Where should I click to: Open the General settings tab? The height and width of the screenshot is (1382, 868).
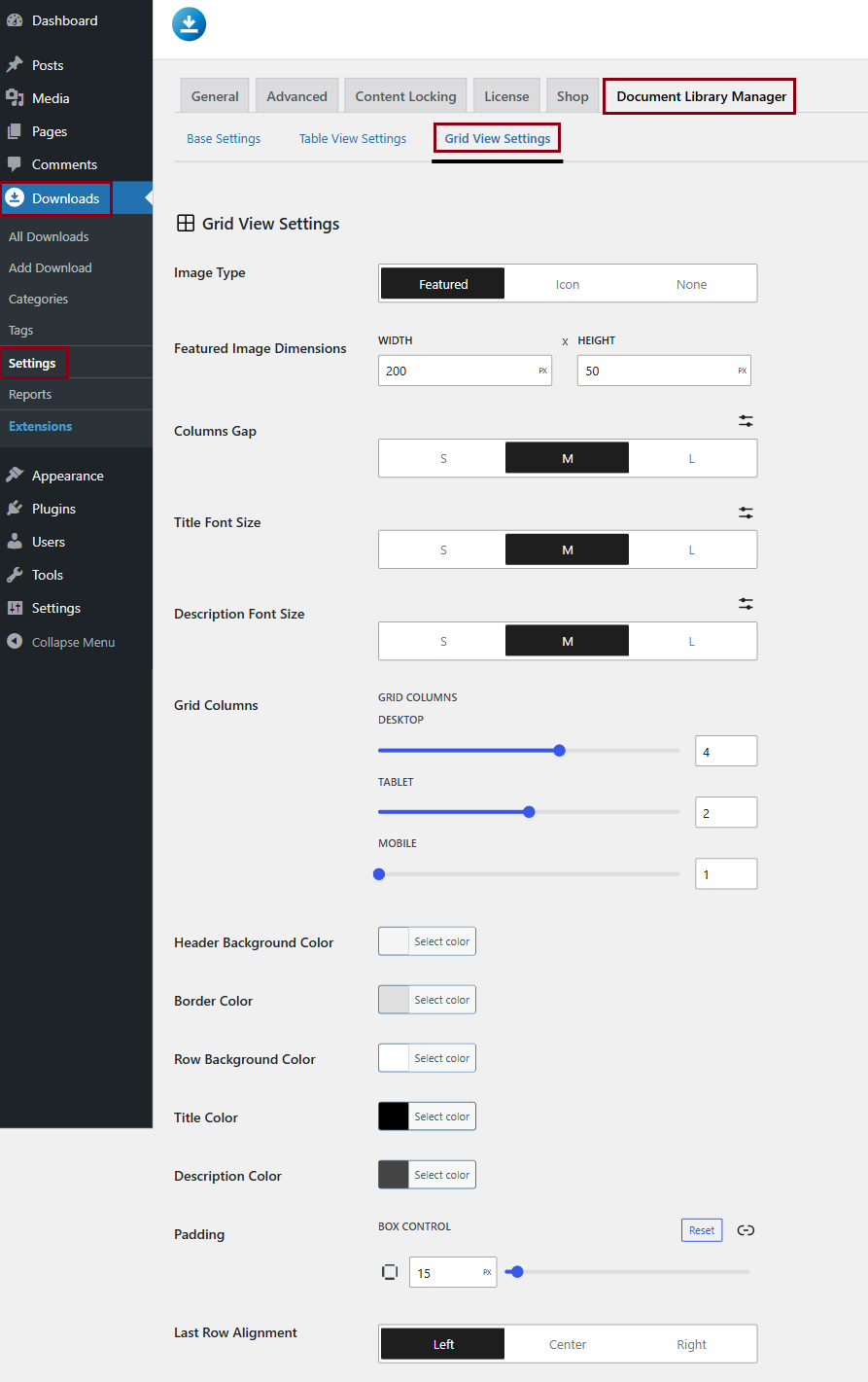(x=215, y=96)
